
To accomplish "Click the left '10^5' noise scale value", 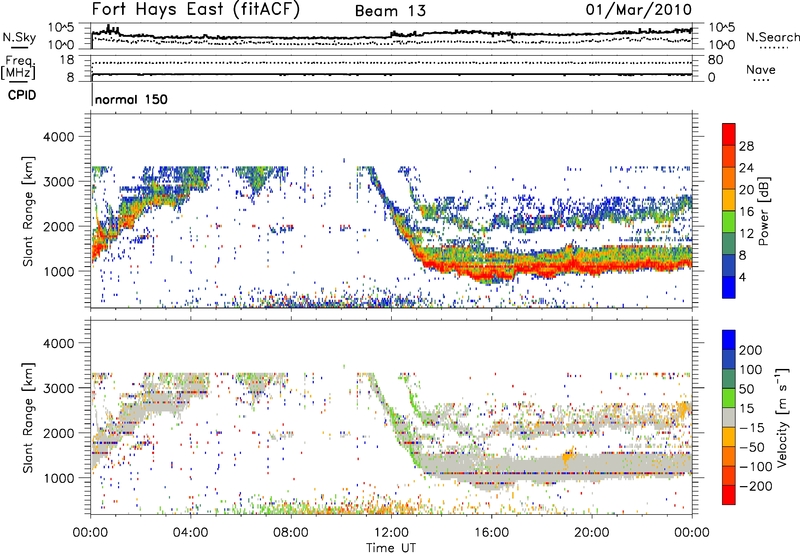I will (x=61, y=28).
